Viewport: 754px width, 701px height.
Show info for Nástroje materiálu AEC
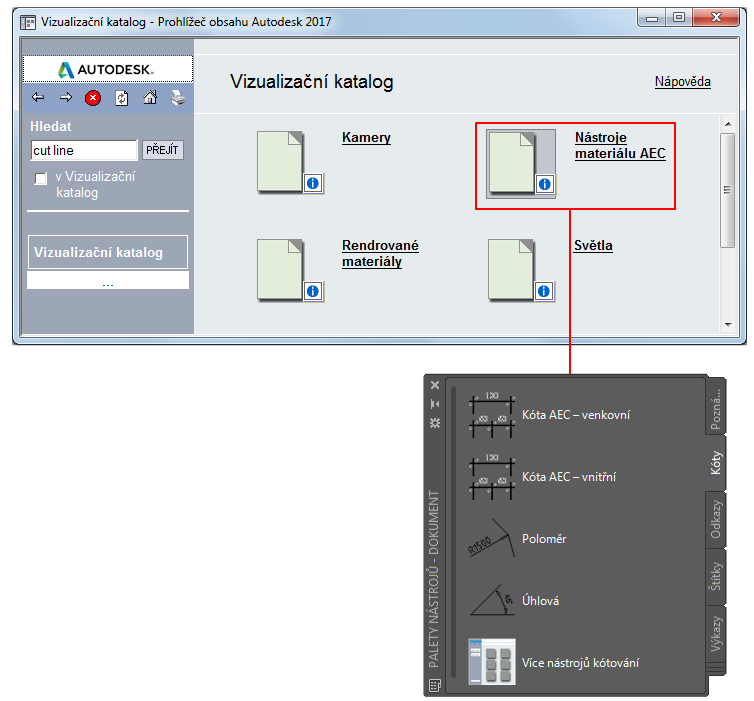(x=545, y=184)
